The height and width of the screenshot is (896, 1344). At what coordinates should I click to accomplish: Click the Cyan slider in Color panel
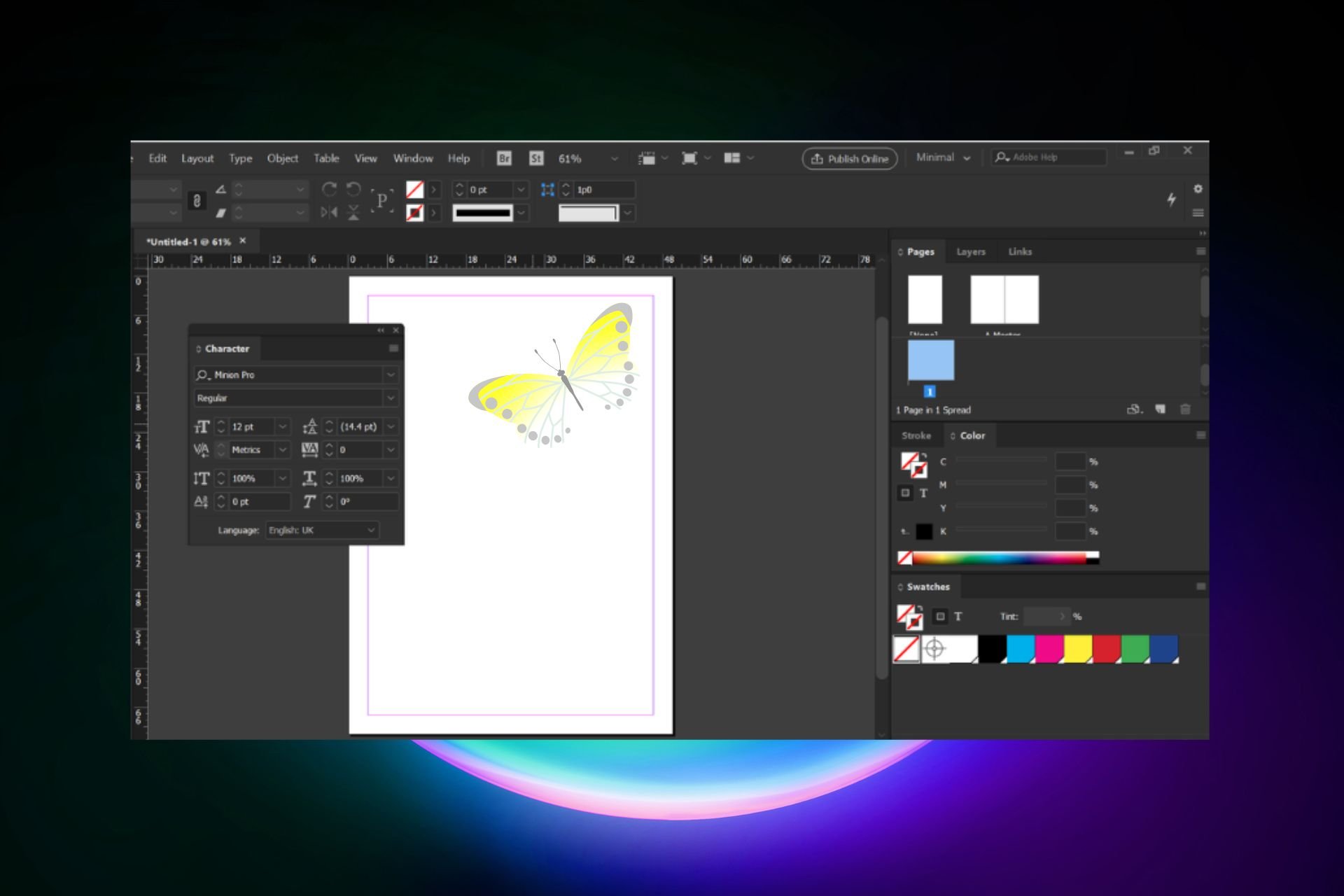(1002, 459)
